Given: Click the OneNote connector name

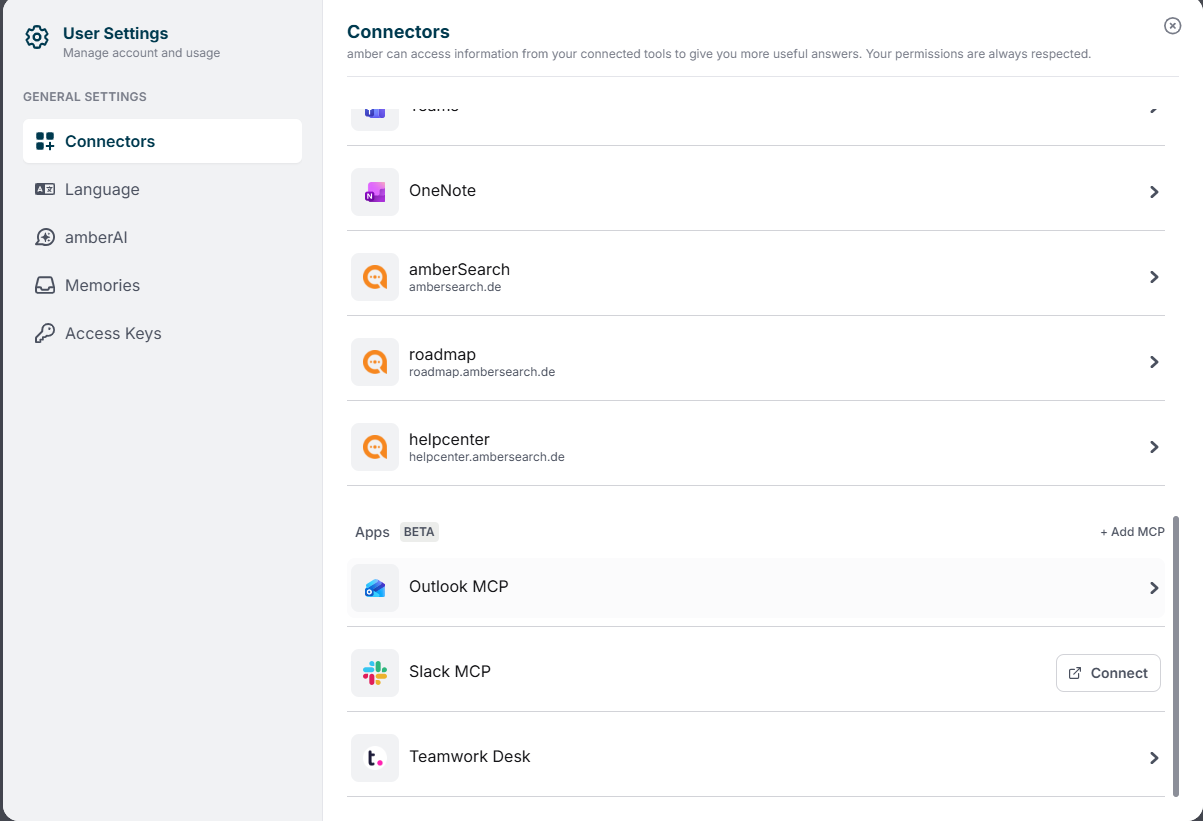Looking at the screenshot, I should (x=442, y=190).
